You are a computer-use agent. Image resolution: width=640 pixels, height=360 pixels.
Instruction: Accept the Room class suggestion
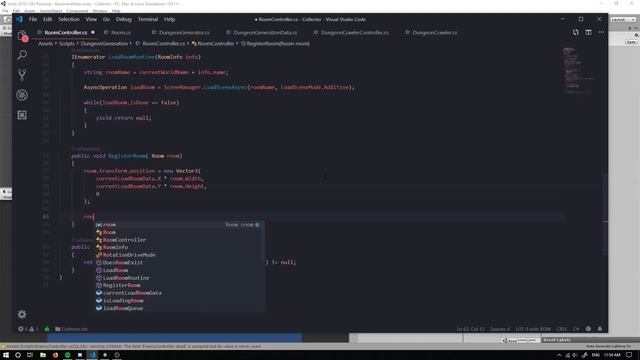point(180,232)
